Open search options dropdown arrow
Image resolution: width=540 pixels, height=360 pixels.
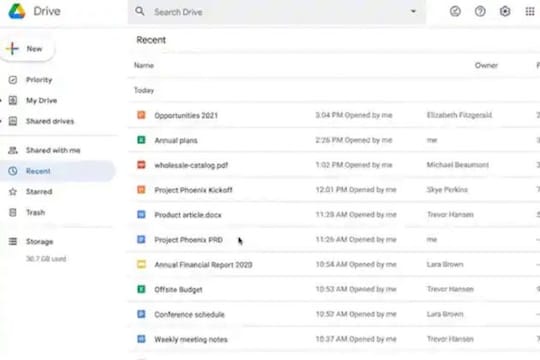(413, 11)
